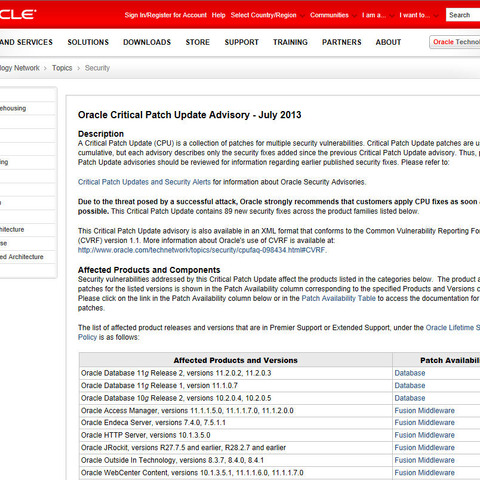Open Sign In/Register for Account link
The width and height of the screenshot is (480, 480).
click(x=165, y=15)
